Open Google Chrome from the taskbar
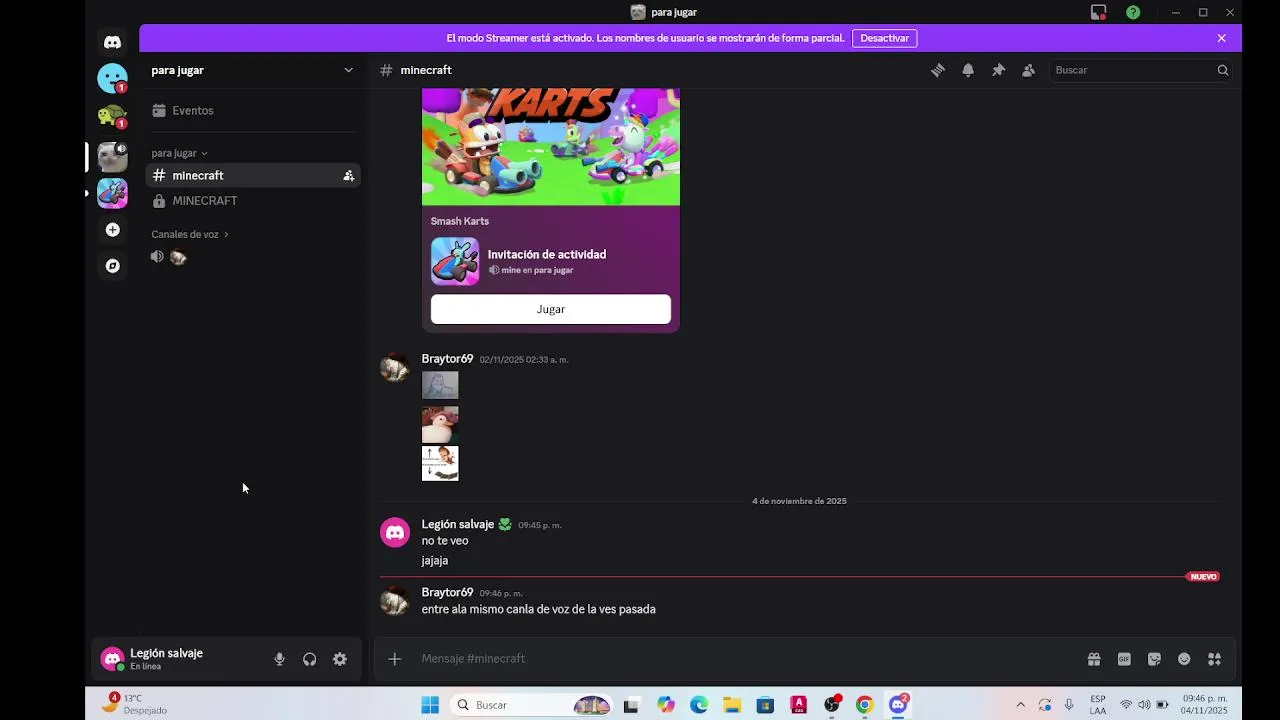 [865, 705]
